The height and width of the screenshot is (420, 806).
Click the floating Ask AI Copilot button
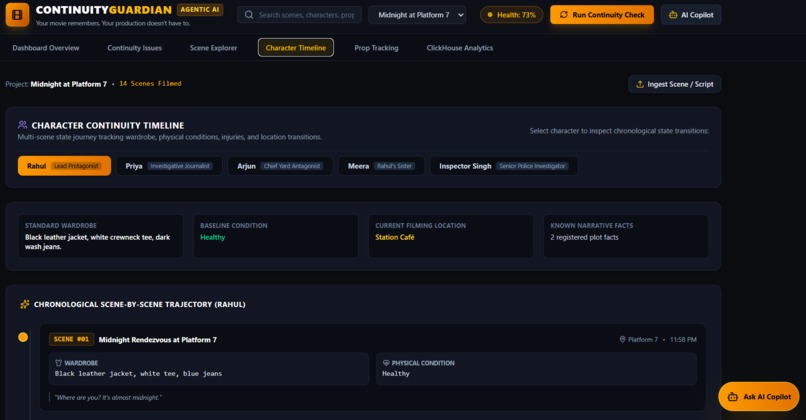click(759, 397)
